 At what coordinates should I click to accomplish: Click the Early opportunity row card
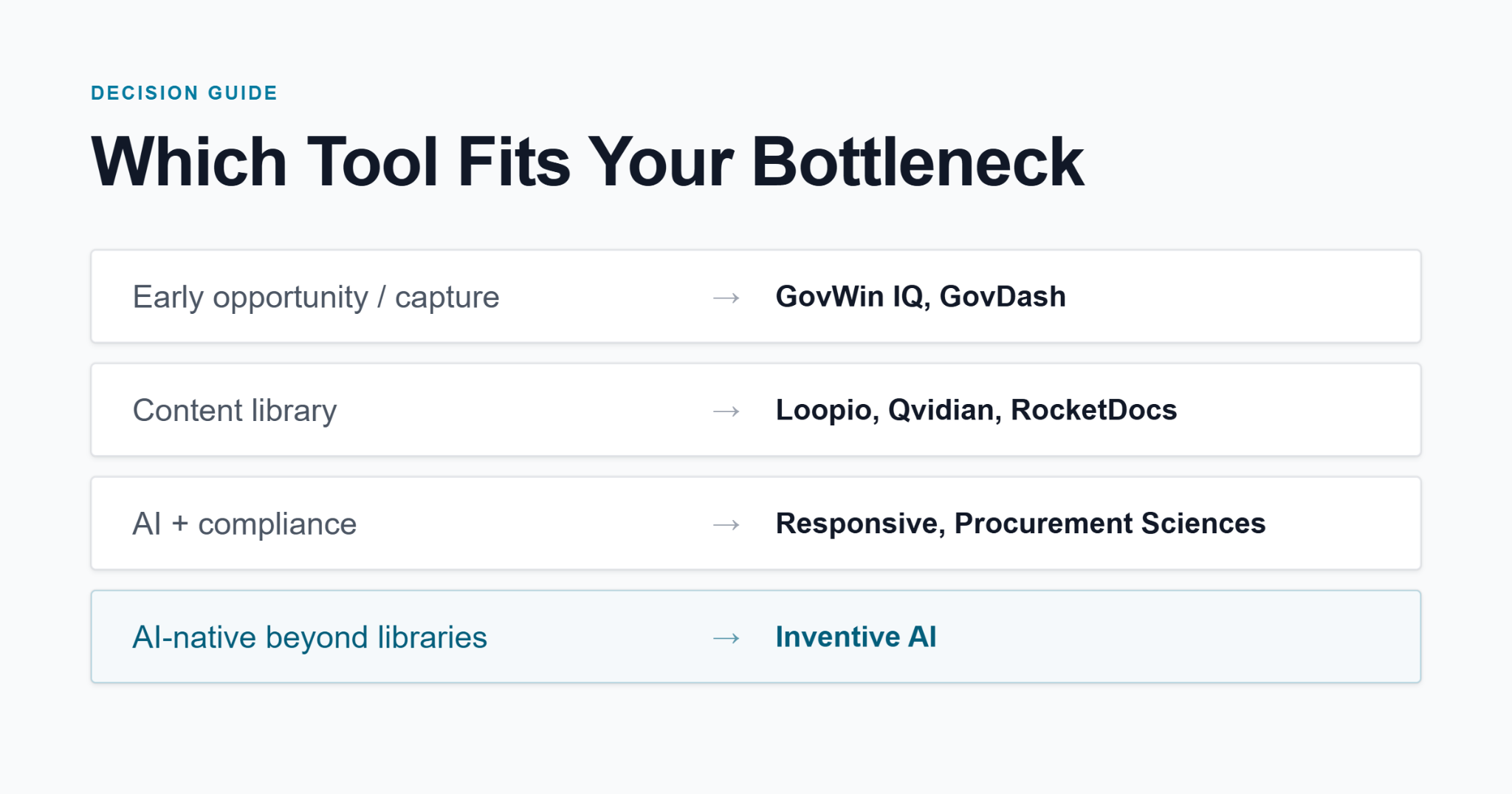coord(756,296)
